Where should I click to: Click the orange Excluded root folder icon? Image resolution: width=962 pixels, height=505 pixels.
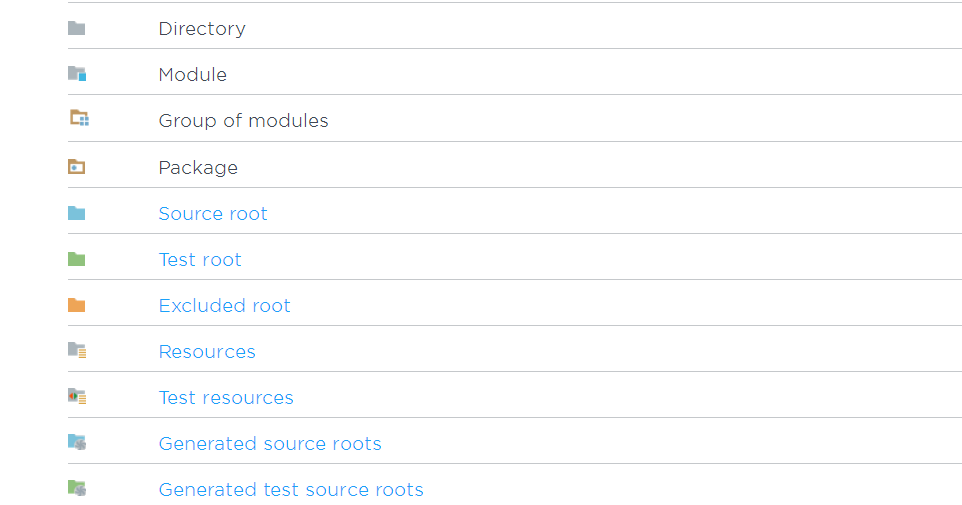click(77, 305)
